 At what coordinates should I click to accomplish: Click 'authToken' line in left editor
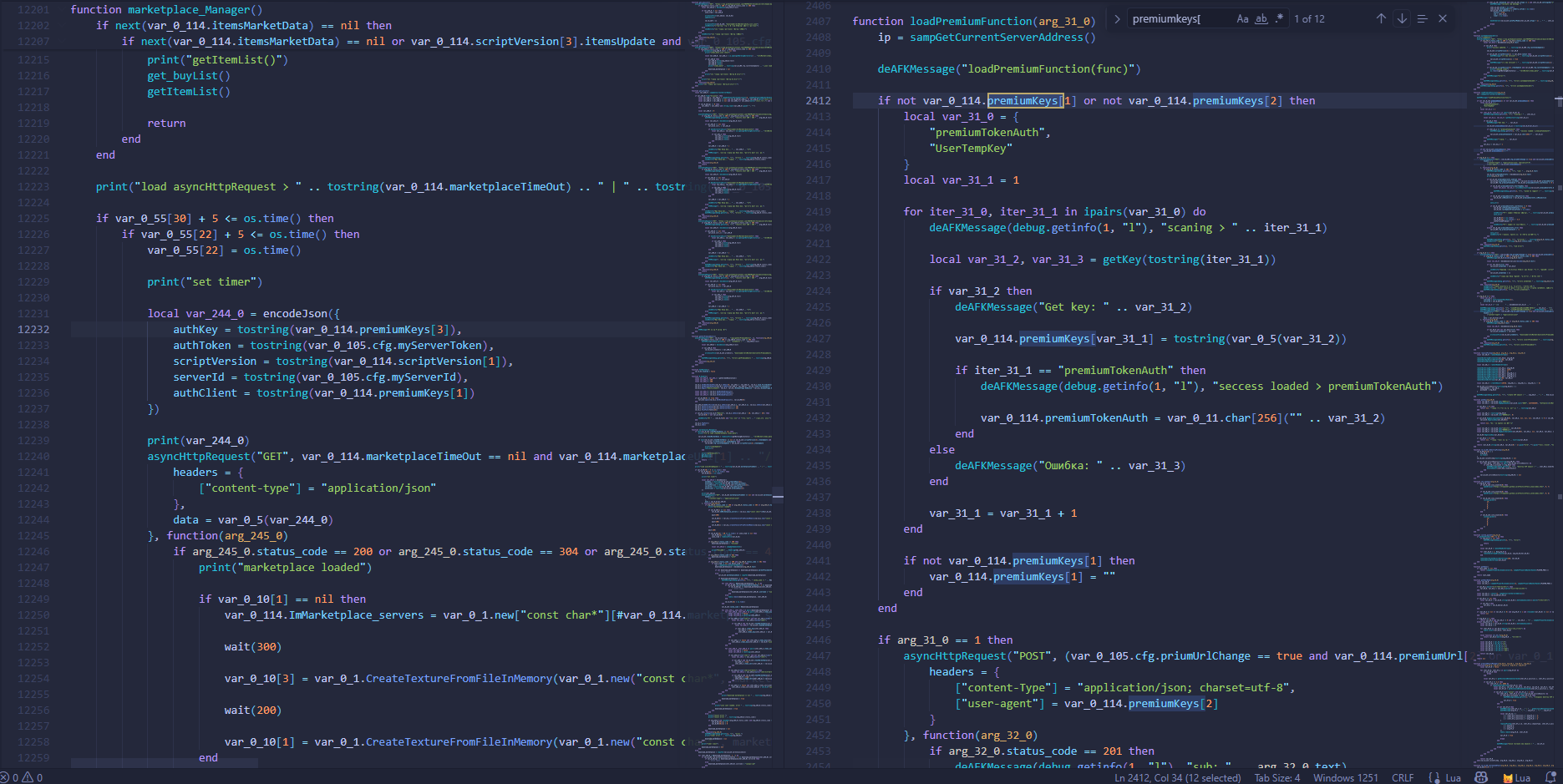[x=333, y=345]
